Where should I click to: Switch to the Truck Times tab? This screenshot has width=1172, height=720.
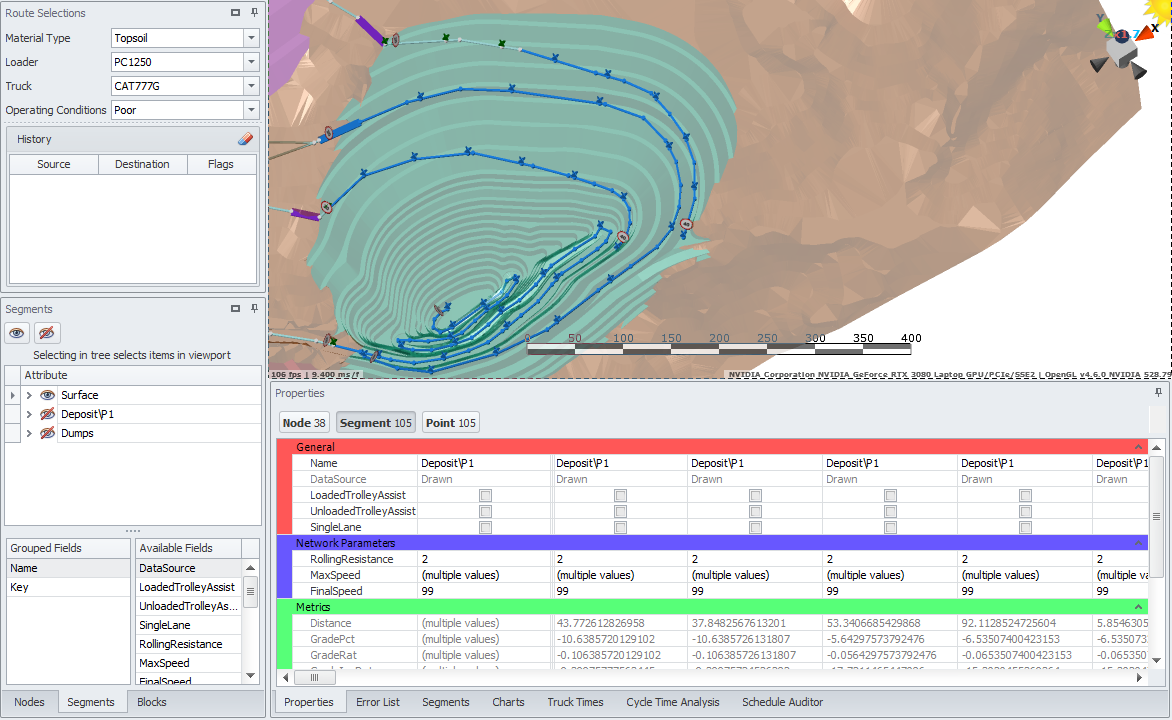click(x=575, y=702)
